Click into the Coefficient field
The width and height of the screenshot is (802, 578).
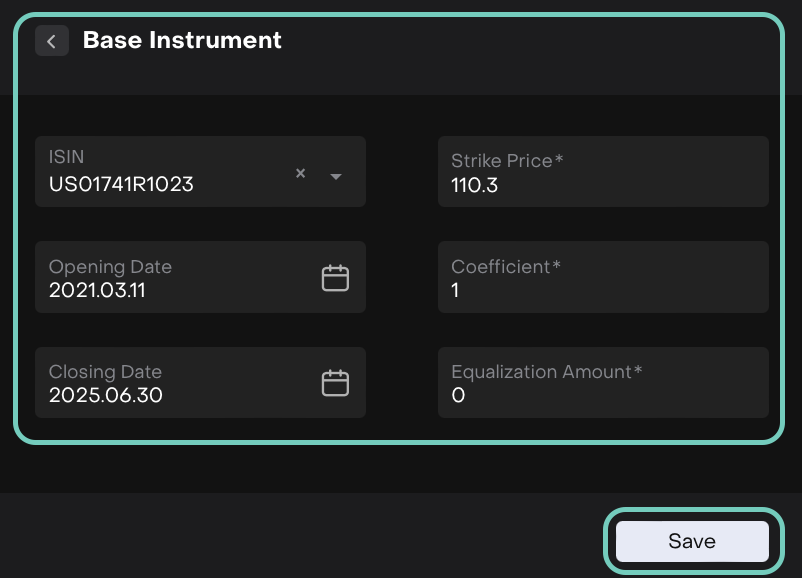tap(603, 278)
